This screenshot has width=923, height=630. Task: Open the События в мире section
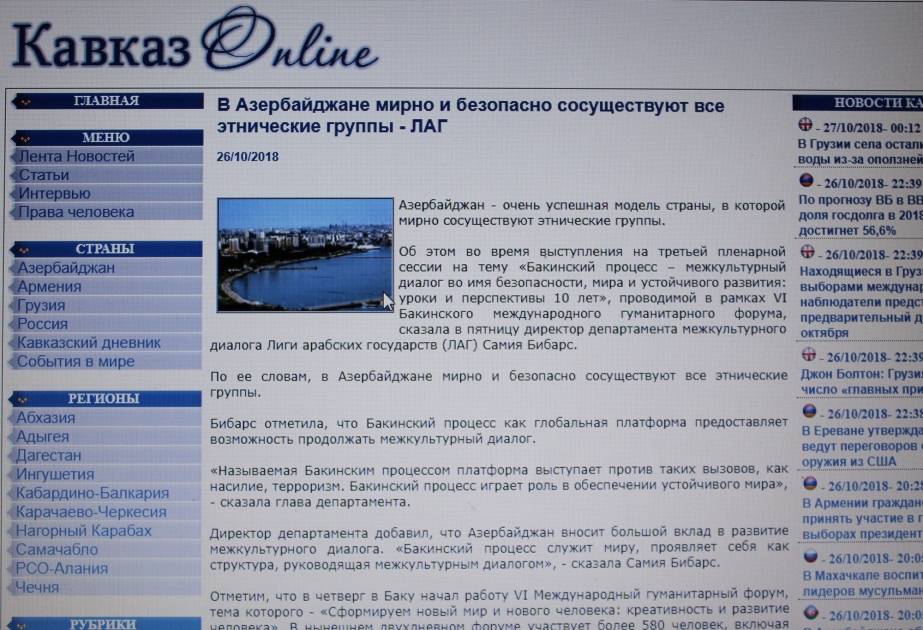(x=106, y=362)
